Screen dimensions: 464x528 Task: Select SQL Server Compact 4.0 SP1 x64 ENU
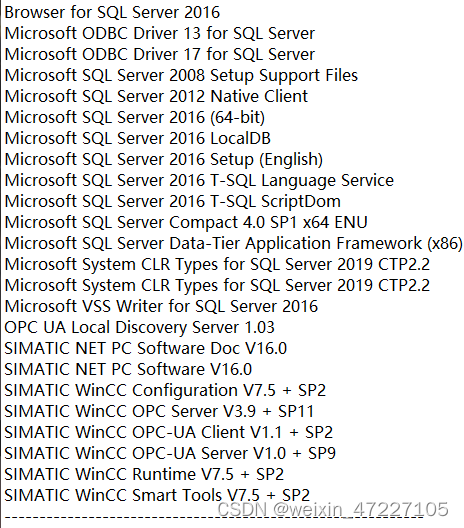coord(186,223)
